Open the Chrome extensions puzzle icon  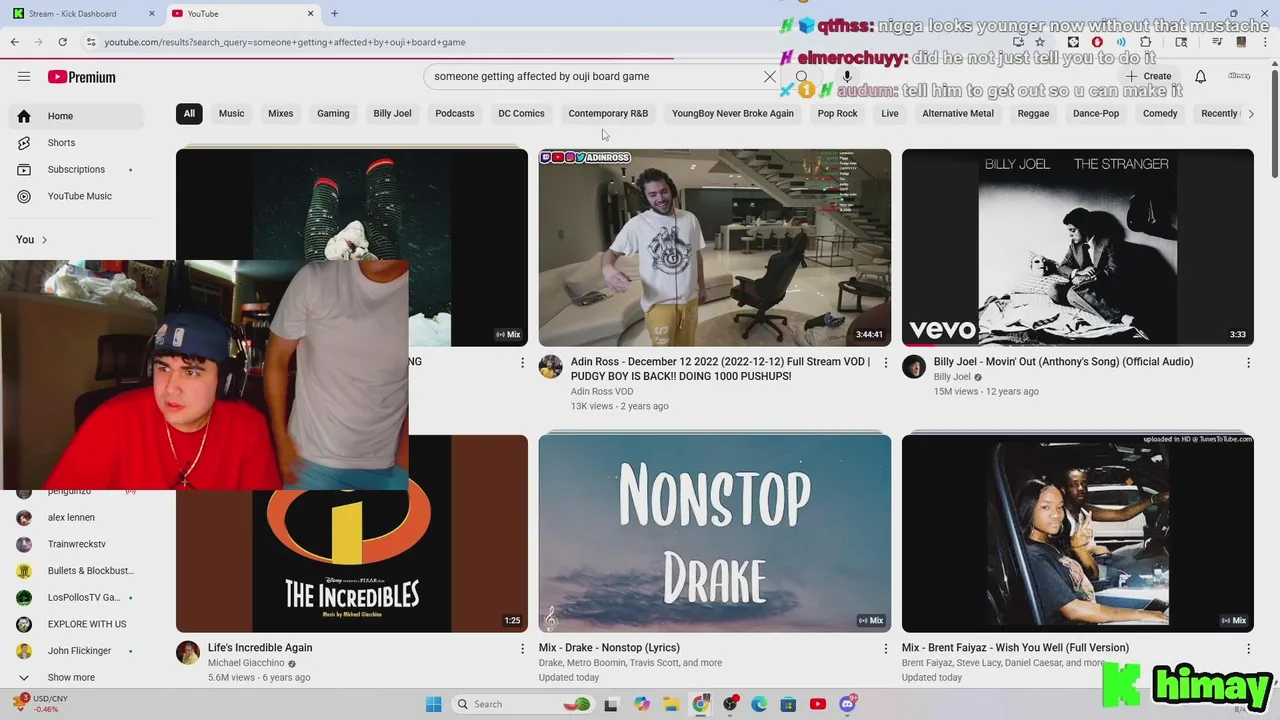coord(1146,42)
